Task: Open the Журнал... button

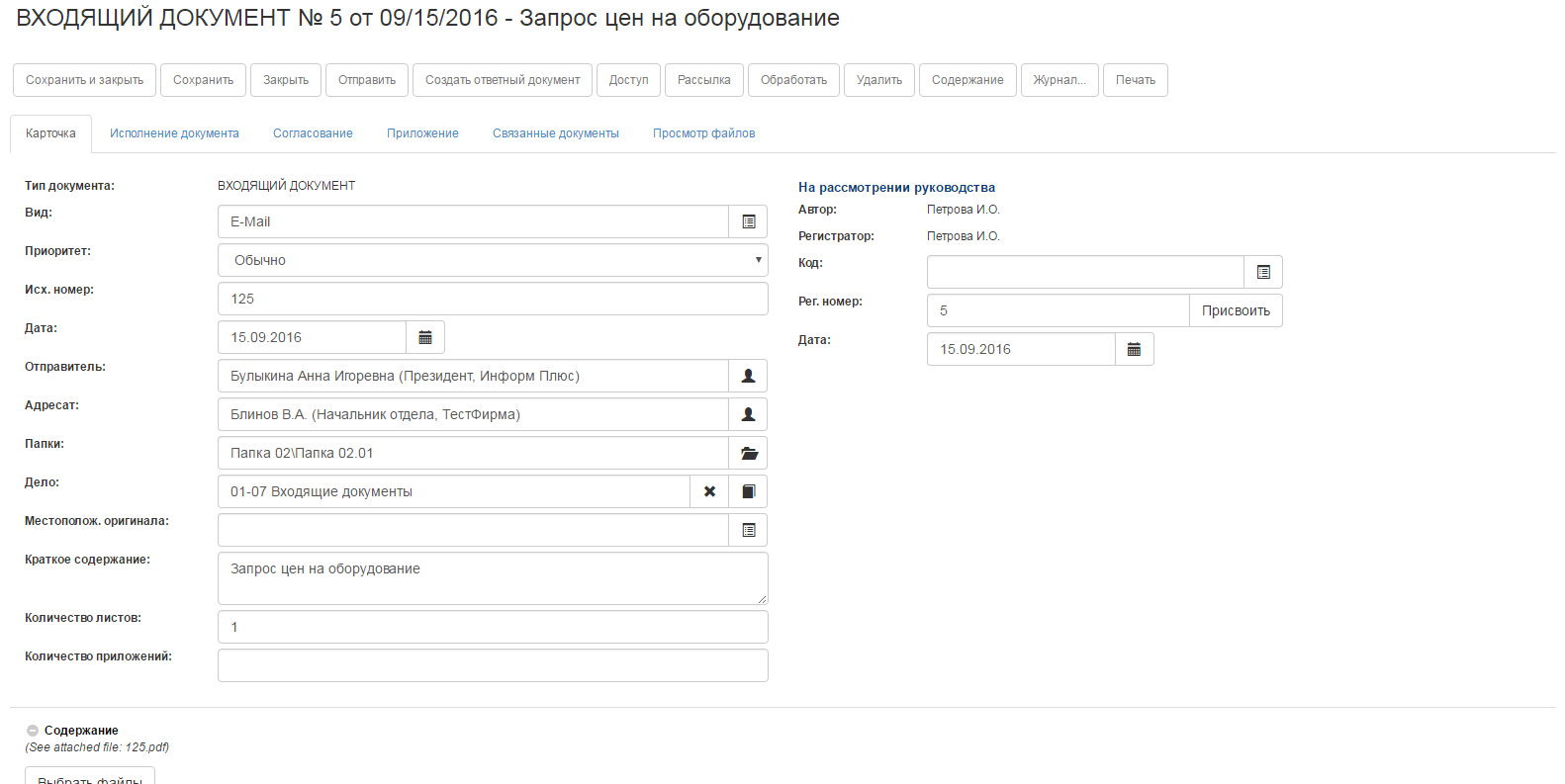Action: 1059,80
